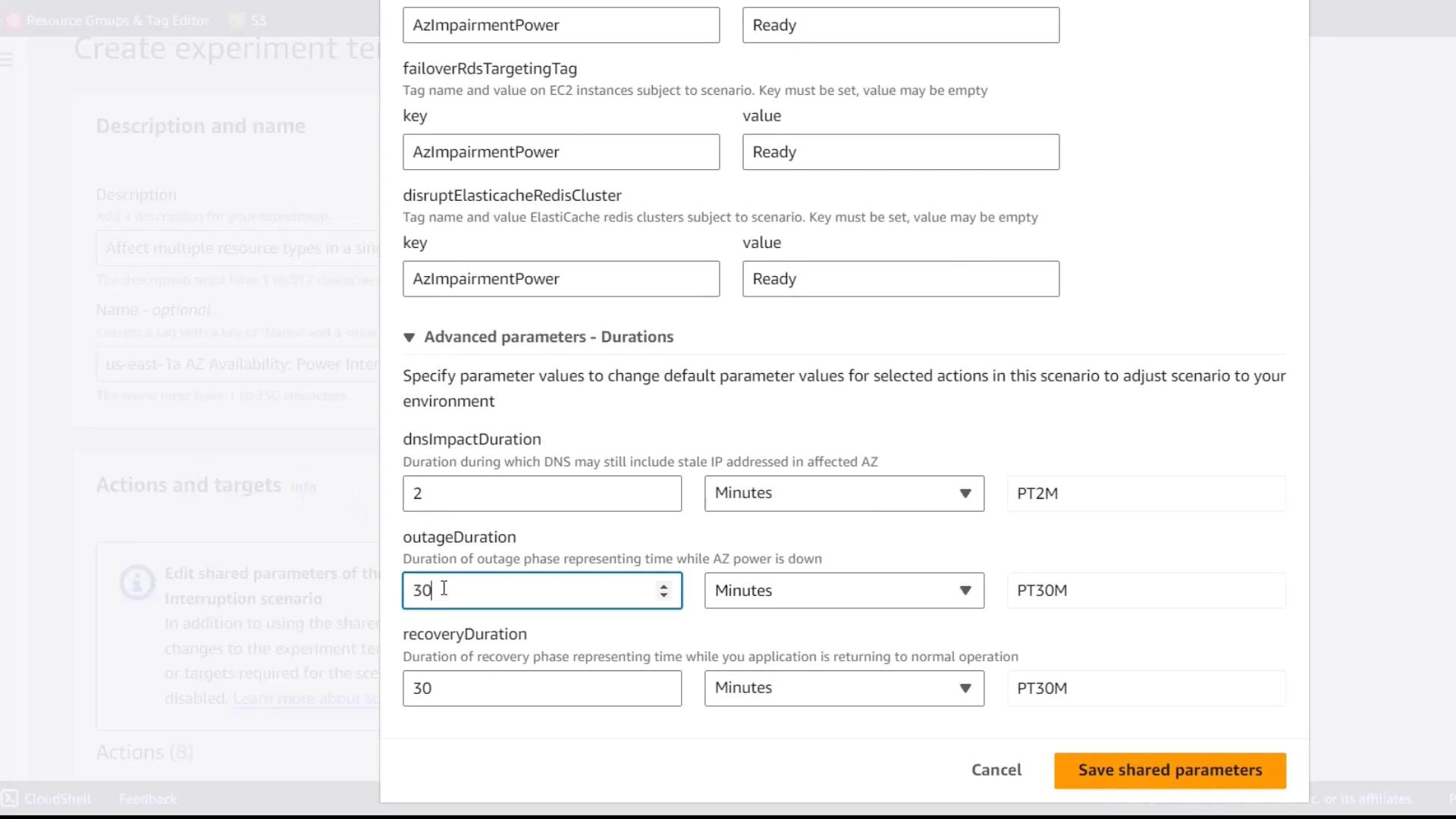The width and height of the screenshot is (1456, 819).
Task: Click outageDuration stepper arrows
Action: pos(664,591)
